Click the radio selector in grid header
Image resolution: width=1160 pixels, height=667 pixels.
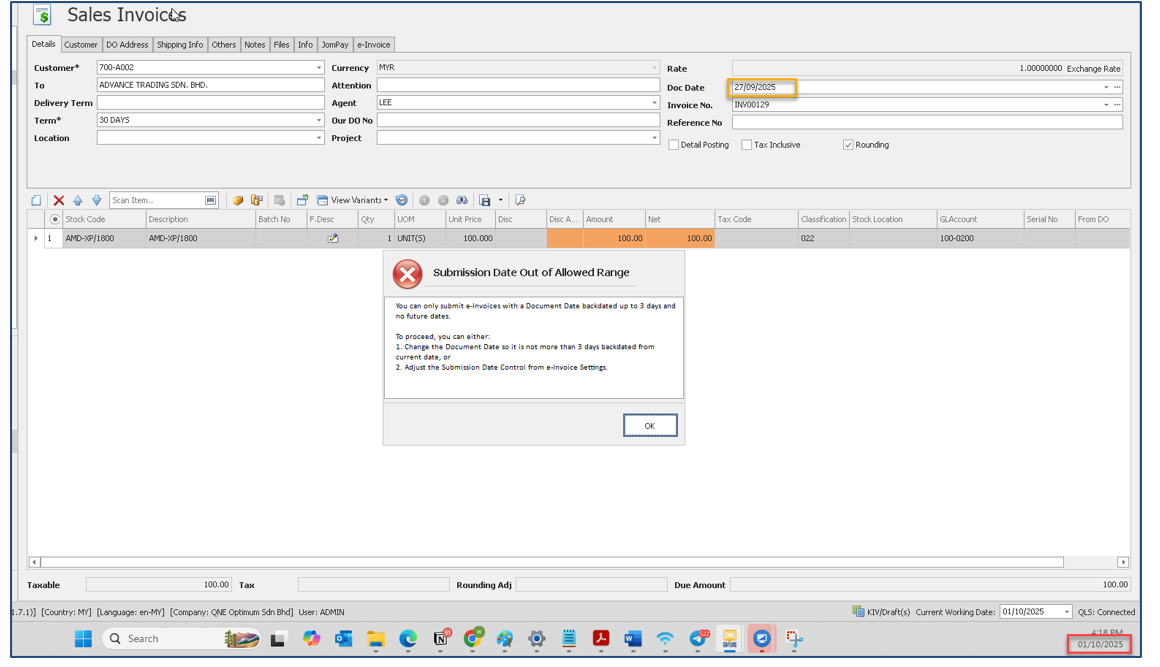click(x=55, y=220)
